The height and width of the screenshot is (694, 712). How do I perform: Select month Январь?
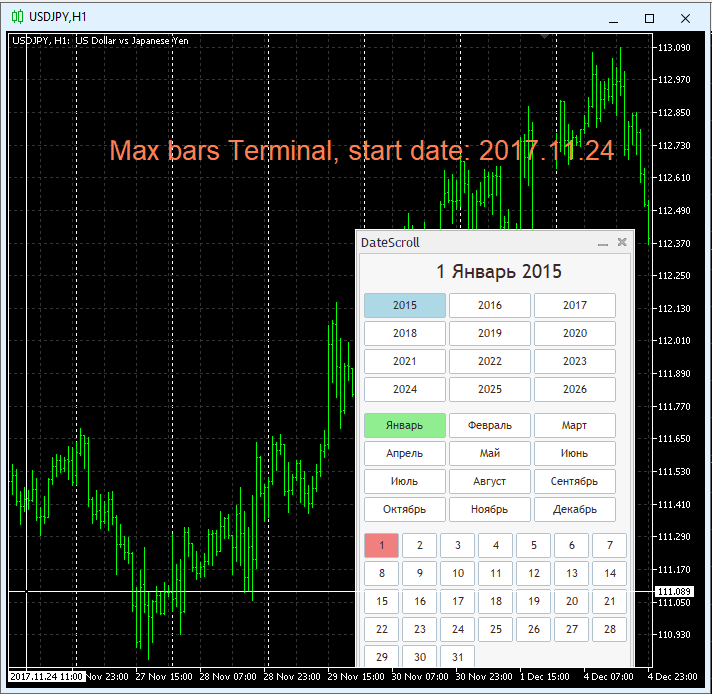tap(405, 426)
